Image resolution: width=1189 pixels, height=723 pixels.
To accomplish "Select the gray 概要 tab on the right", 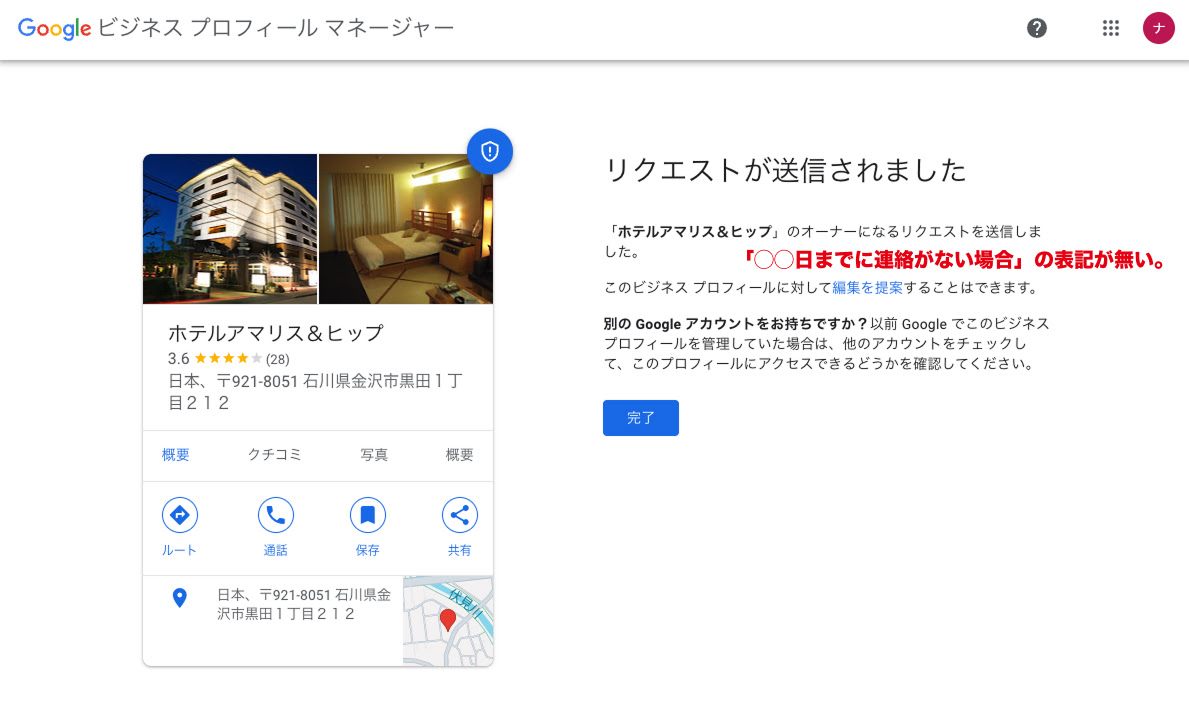I will tap(460, 454).
